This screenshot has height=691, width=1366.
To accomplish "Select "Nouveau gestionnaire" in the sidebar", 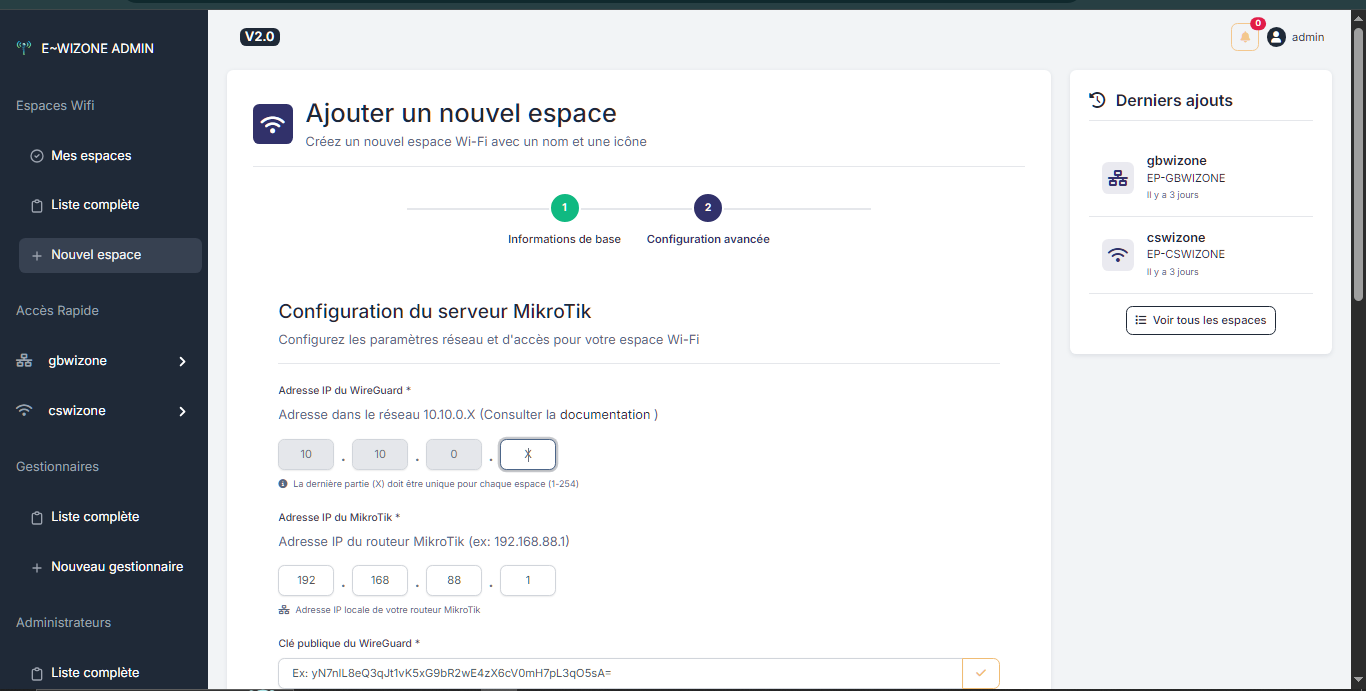I will click(x=117, y=566).
